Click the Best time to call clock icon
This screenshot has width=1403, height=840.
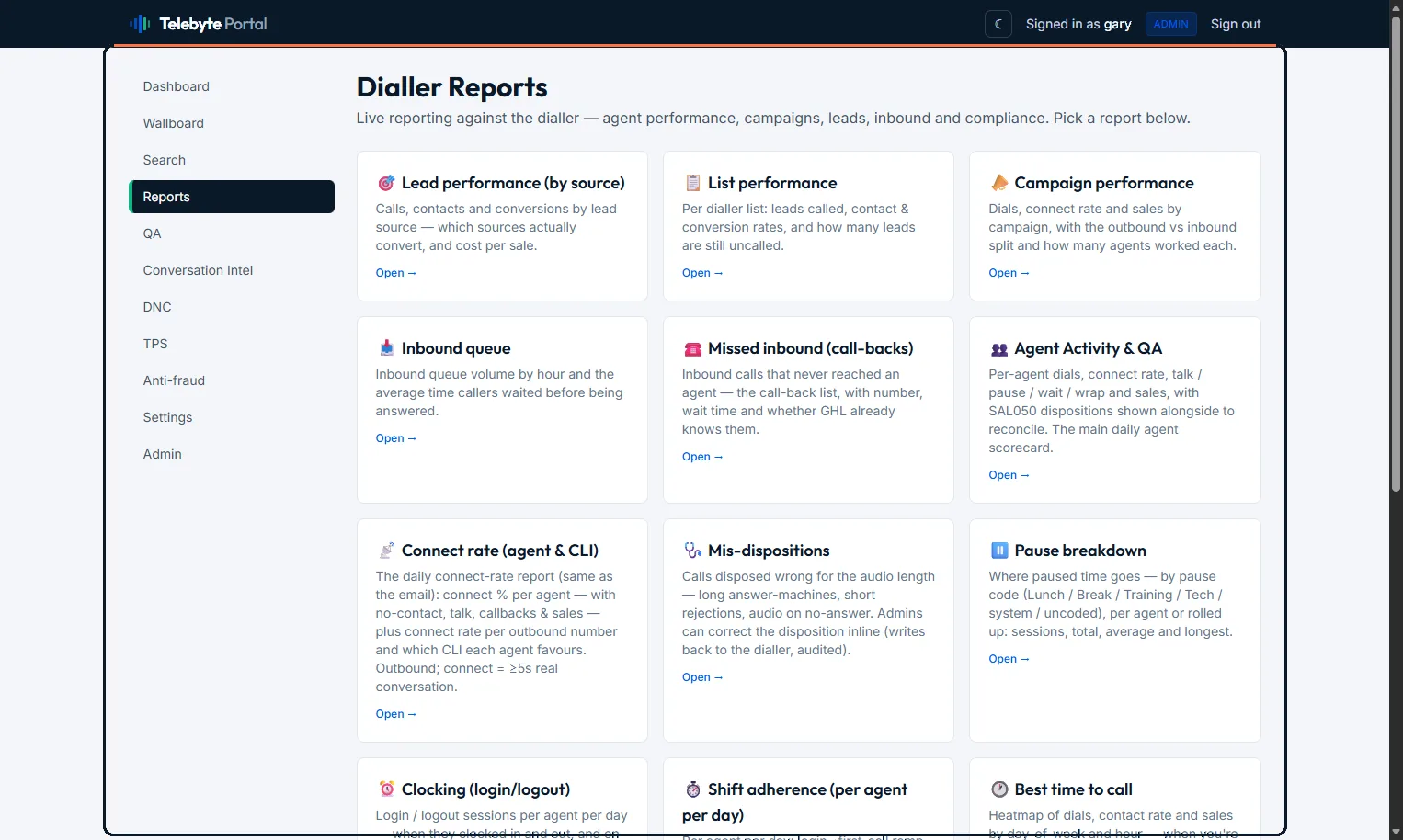(x=999, y=789)
